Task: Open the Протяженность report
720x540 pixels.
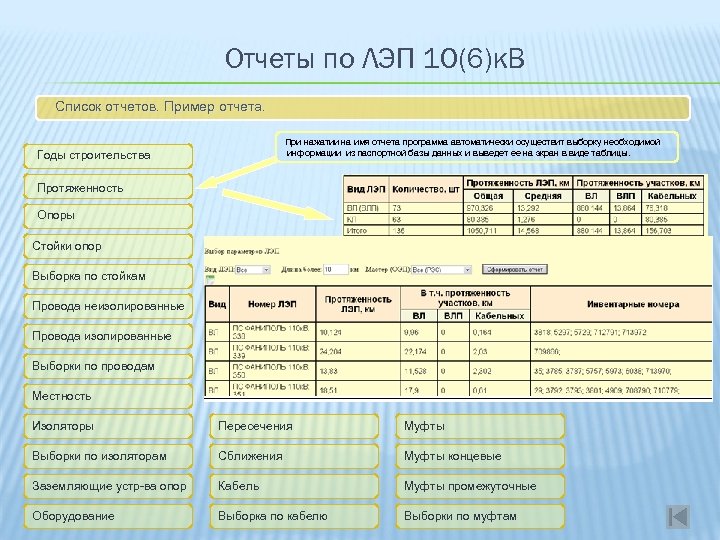Action: click(x=108, y=187)
